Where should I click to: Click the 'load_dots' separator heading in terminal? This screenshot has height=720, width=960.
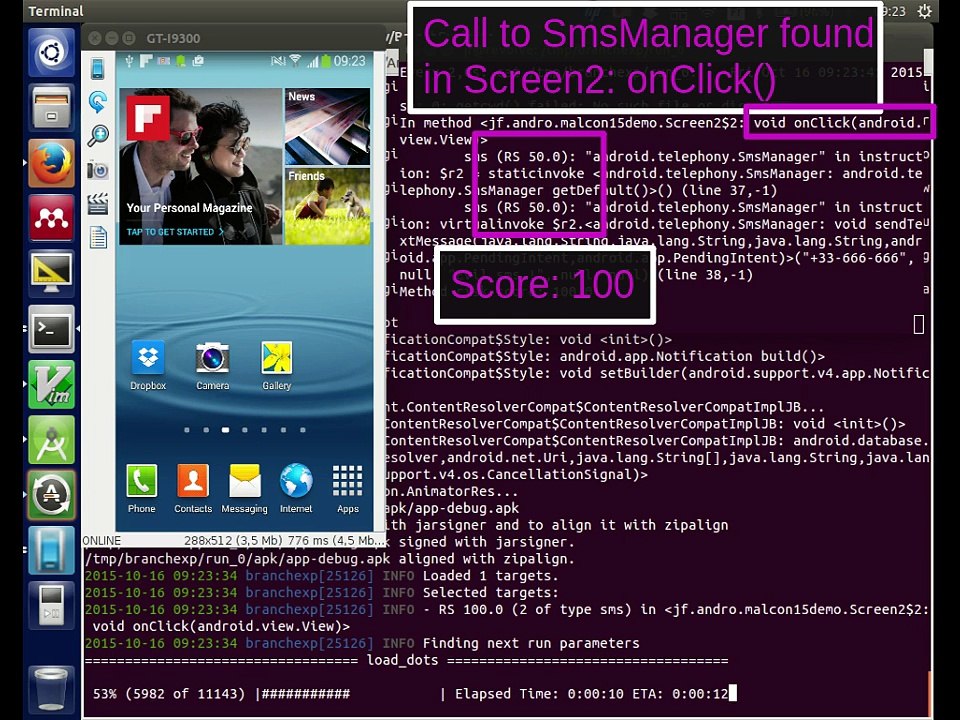point(403,660)
